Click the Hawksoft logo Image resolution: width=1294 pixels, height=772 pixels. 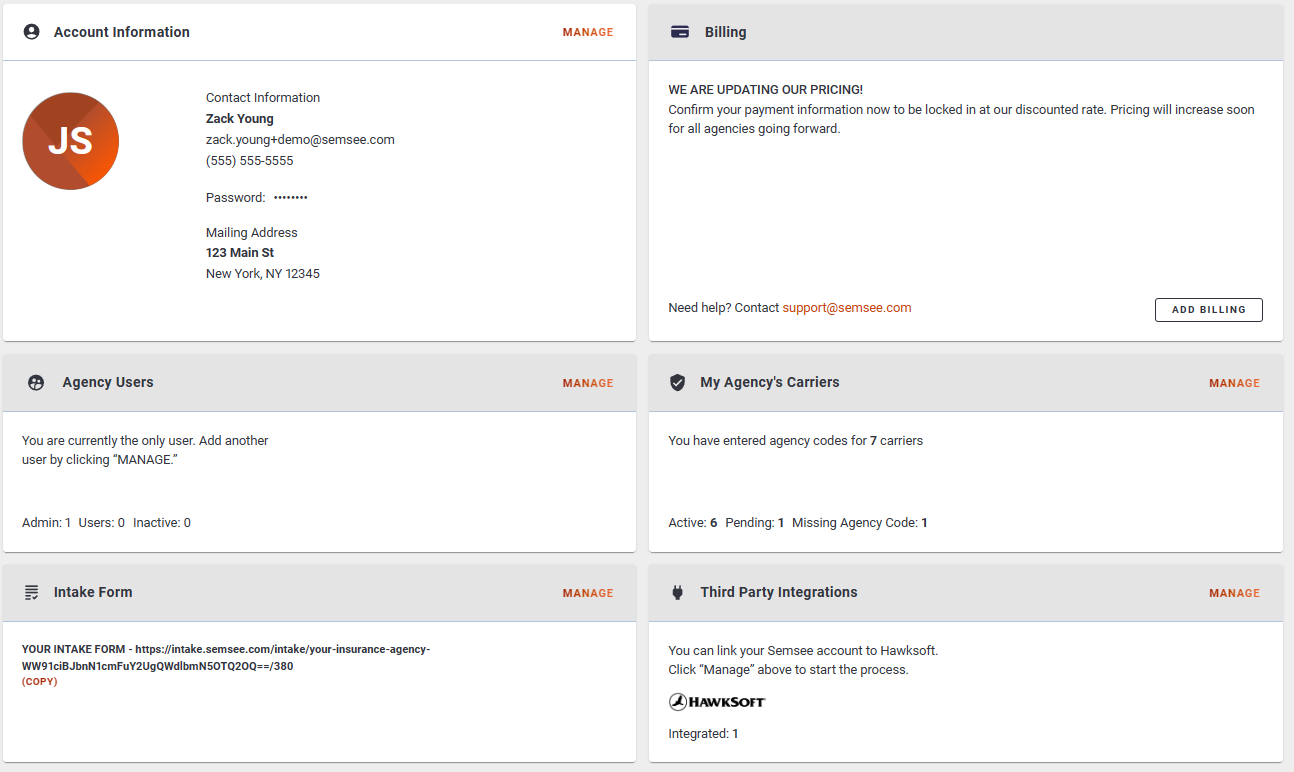[x=717, y=702]
